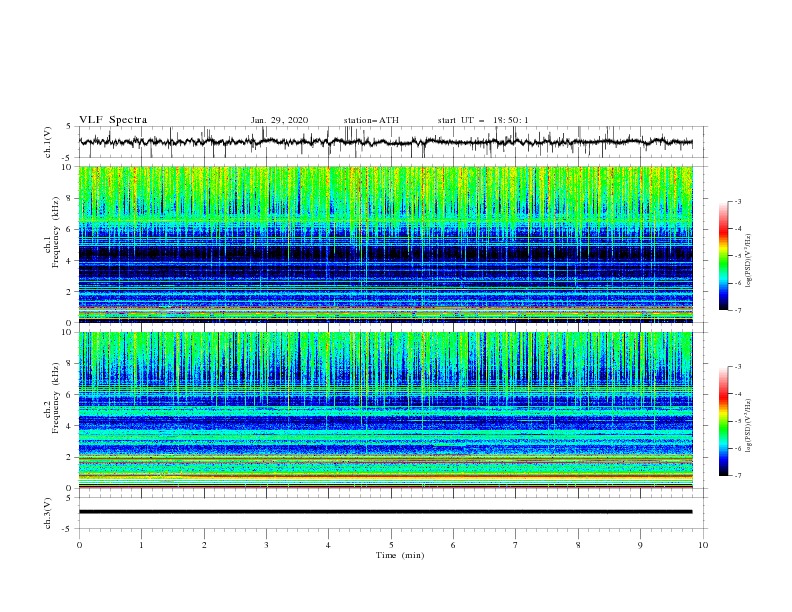Click the "Time (min)" x-axis label

[400, 555]
